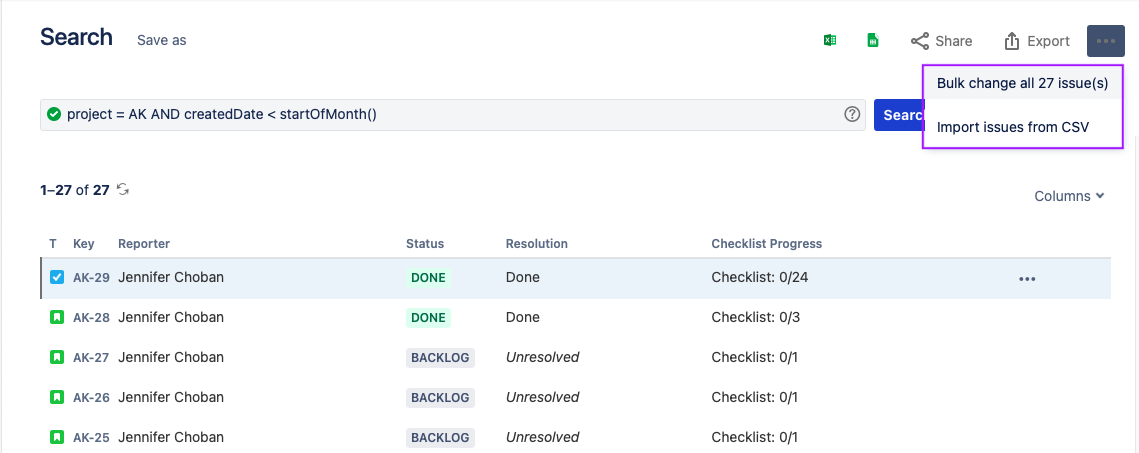Click the story type icon for AK-26
The image size is (1139, 453).
[57, 397]
